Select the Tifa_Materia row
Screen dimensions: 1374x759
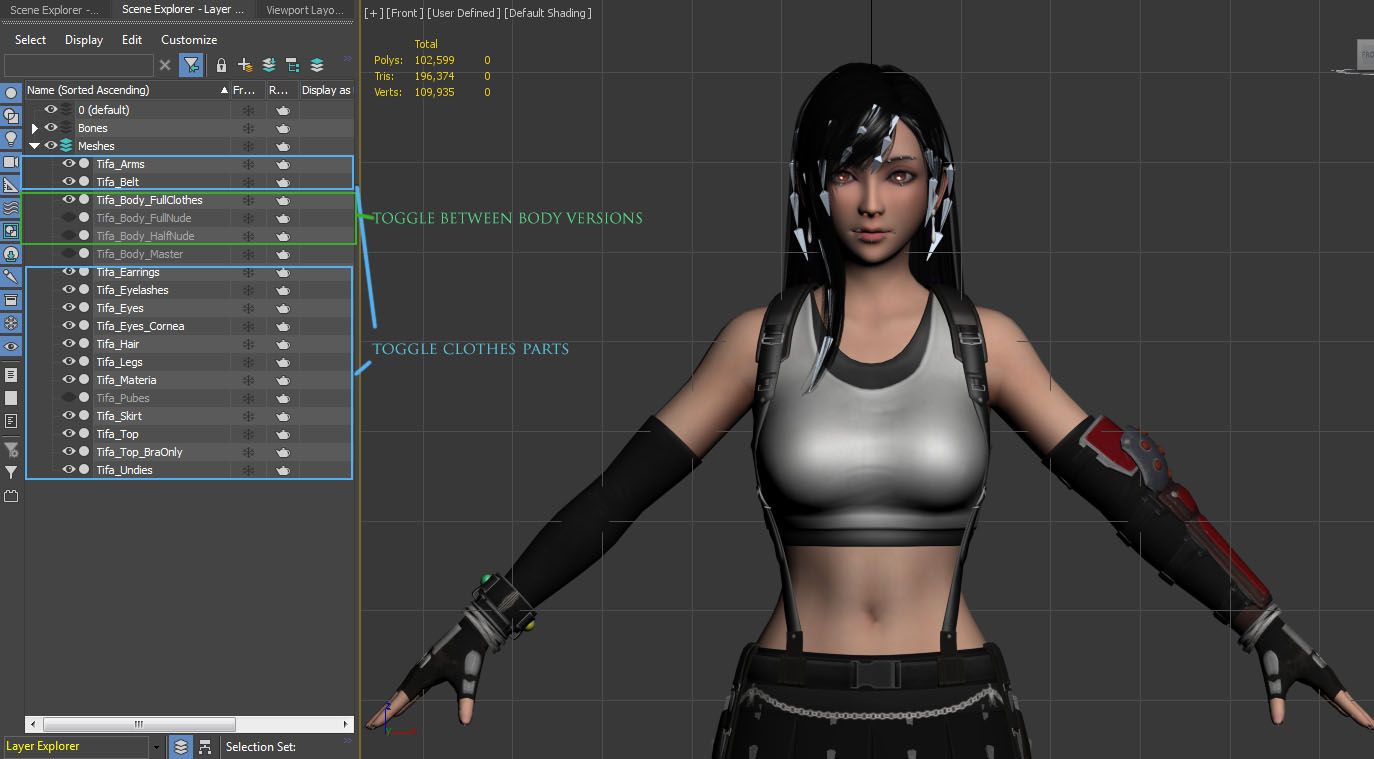[x=189, y=380]
